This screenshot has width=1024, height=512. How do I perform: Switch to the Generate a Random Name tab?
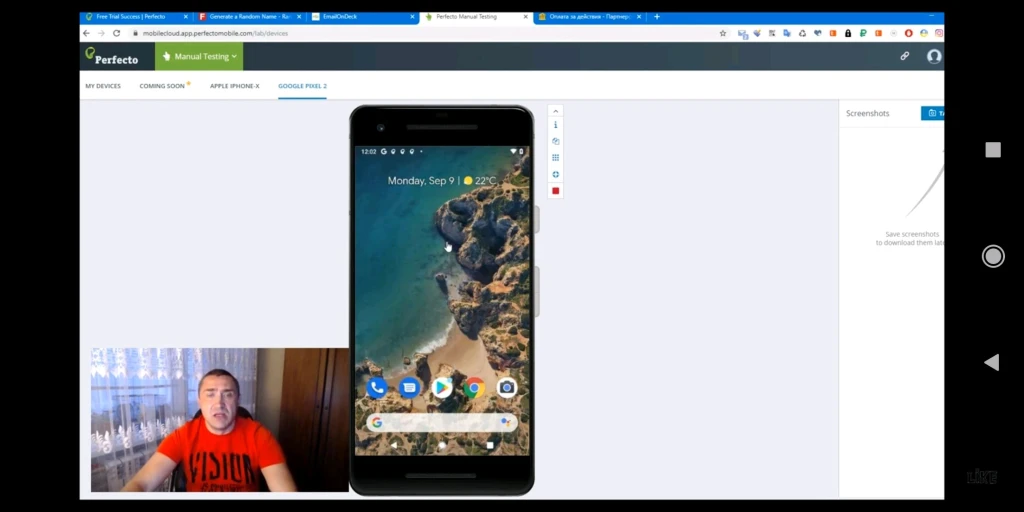[248, 16]
